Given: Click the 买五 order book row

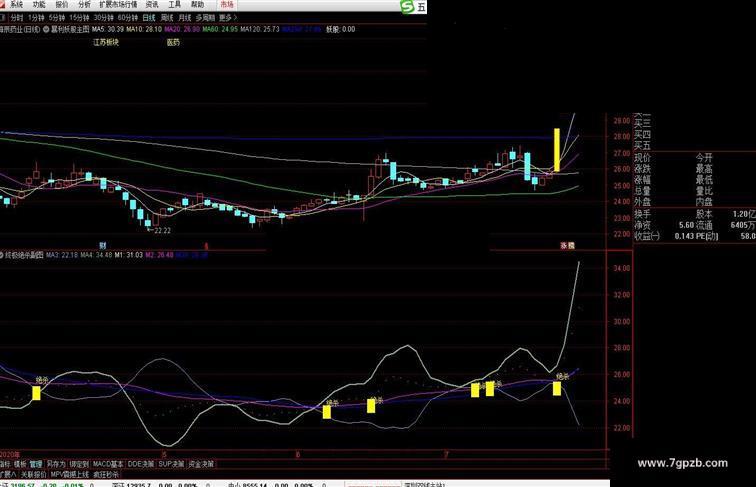Looking at the screenshot, I should (x=642, y=146).
